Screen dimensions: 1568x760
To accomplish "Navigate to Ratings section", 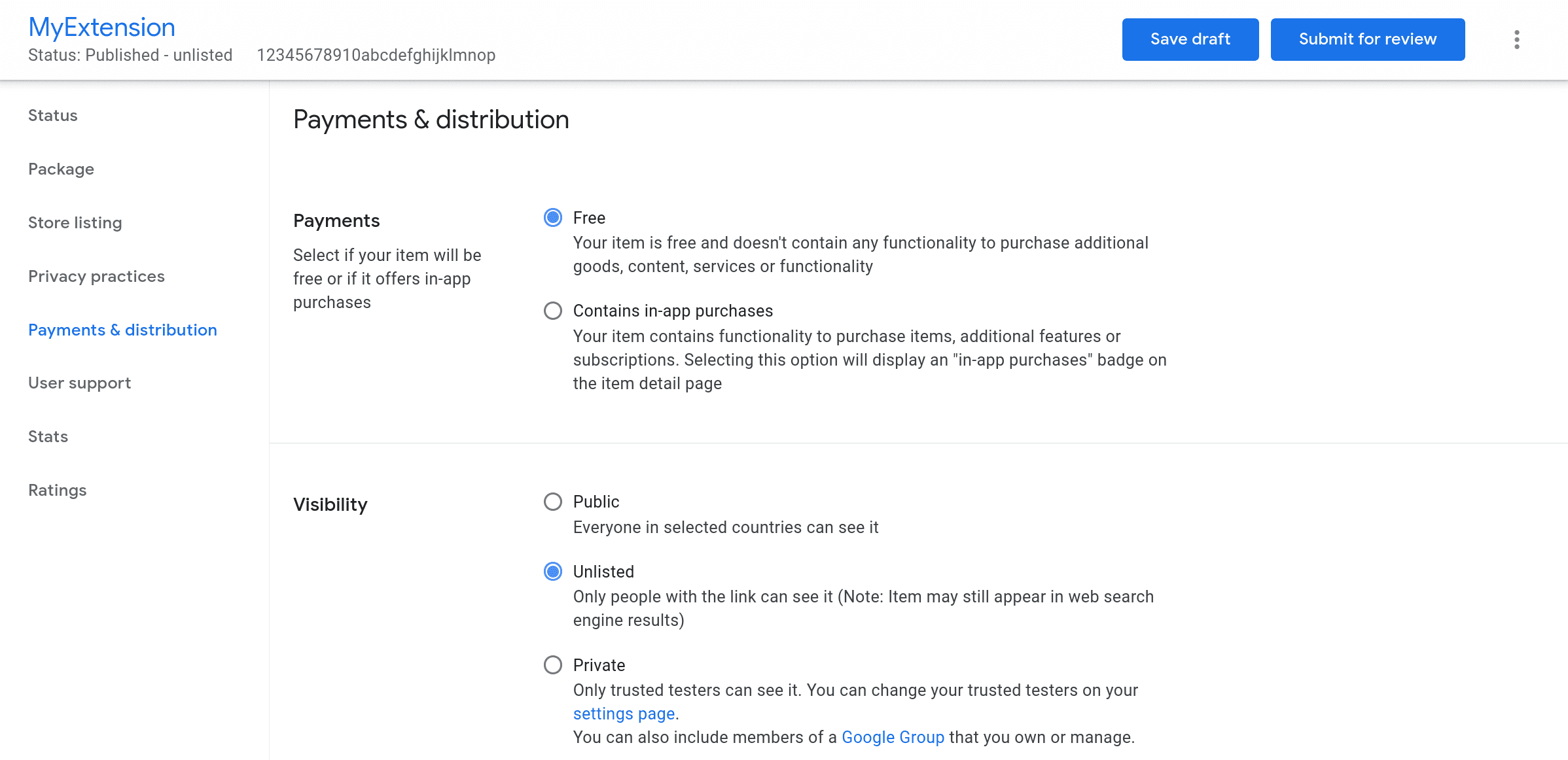I will [57, 489].
